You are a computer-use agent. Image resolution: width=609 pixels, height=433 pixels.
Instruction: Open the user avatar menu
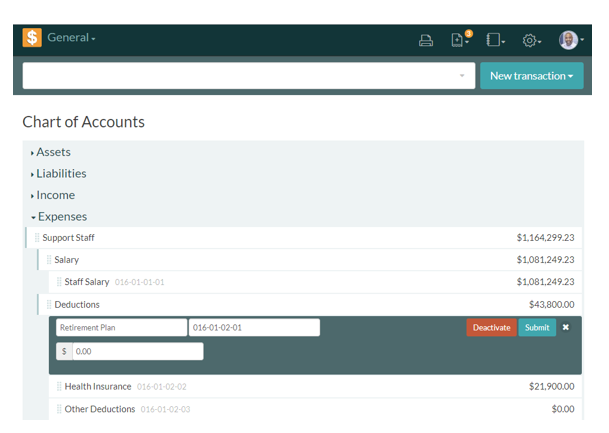pos(570,40)
